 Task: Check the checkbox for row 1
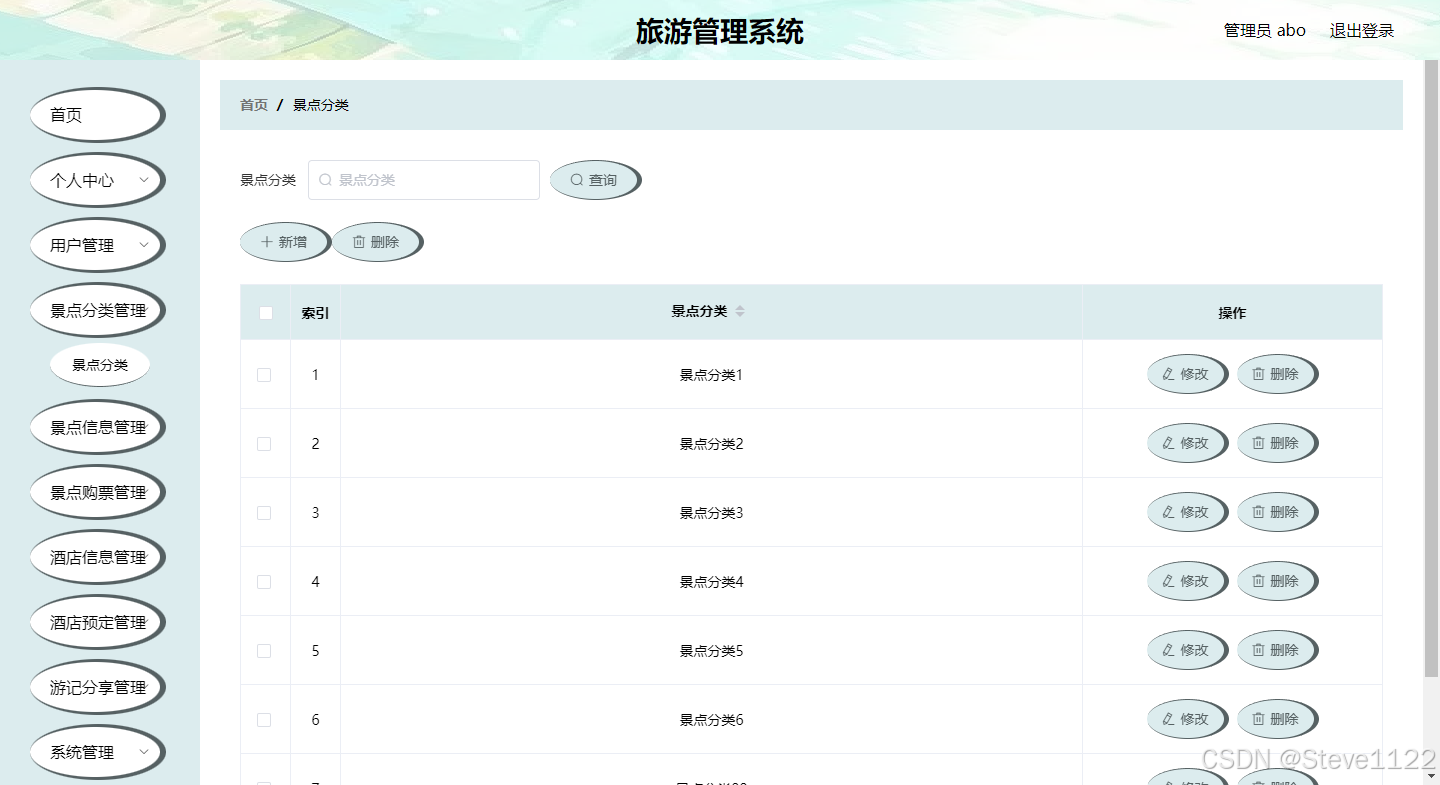(264, 374)
